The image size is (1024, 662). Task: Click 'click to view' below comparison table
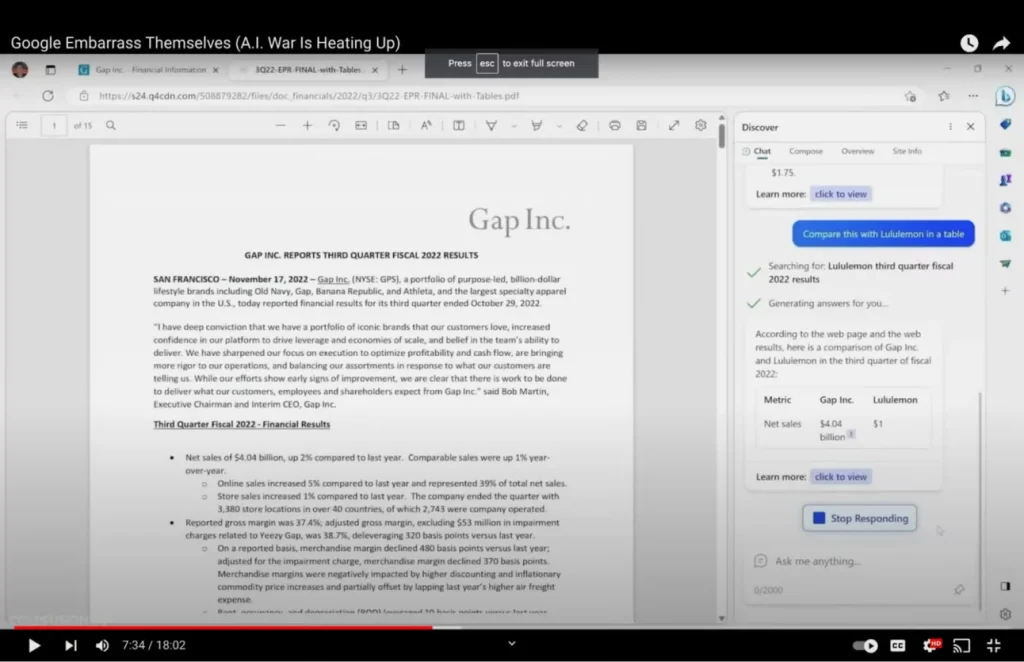point(840,477)
